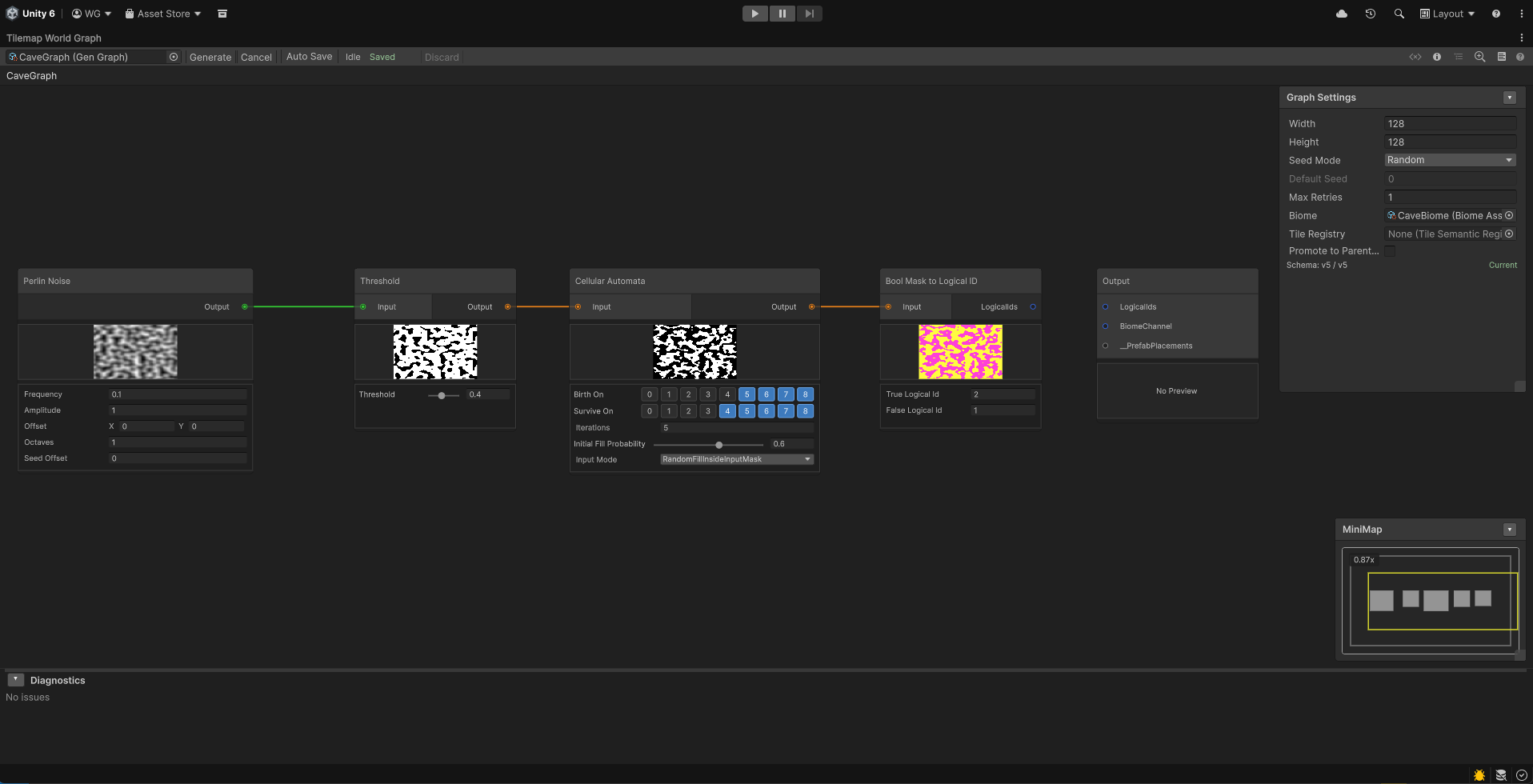Adjust the Threshold slider
Viewport: 1533px width, 784px height.
coord(443,395)
